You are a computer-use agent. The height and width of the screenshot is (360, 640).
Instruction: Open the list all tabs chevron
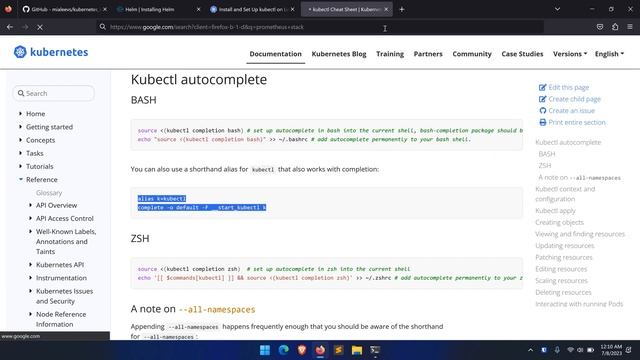coord(557,9)
